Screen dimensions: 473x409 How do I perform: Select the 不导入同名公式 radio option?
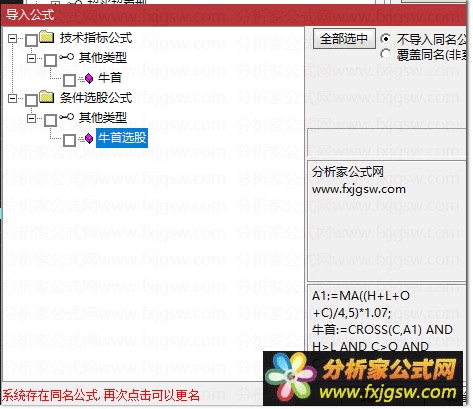pyautogui.click(x=386, y=39)
